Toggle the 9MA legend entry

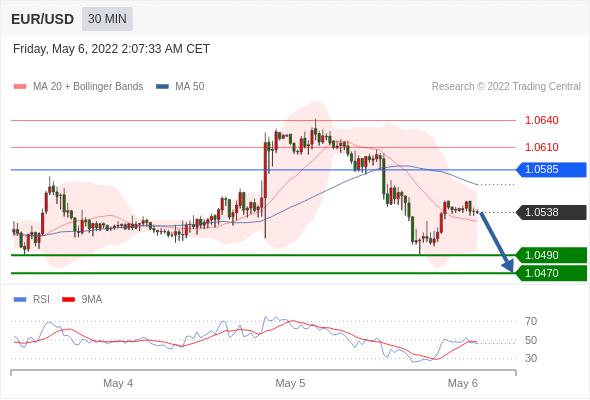[x=92, y=300]
